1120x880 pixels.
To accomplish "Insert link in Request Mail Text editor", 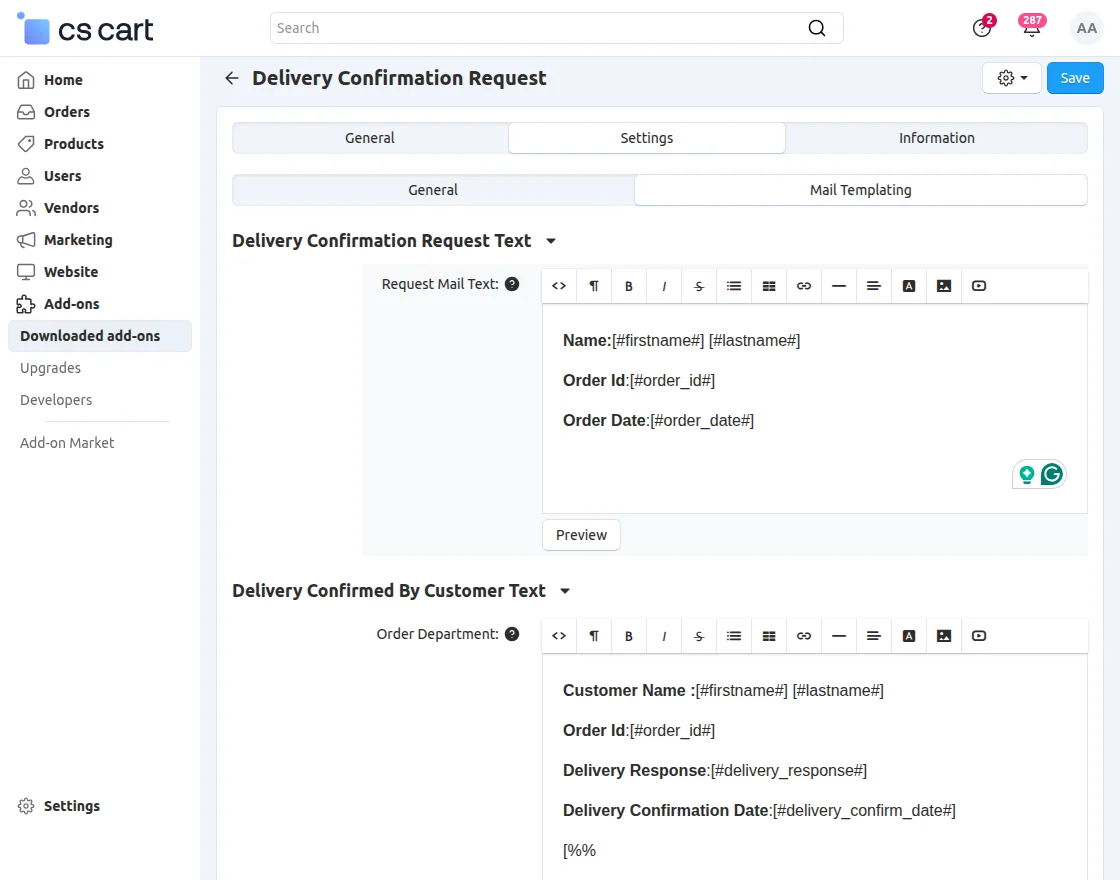I will [804, 286].
